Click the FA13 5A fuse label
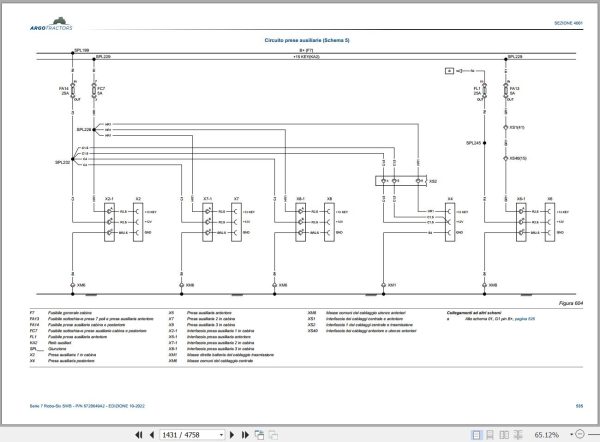The height and width of the screenshot is (442, 600). (x=514, y=91)
